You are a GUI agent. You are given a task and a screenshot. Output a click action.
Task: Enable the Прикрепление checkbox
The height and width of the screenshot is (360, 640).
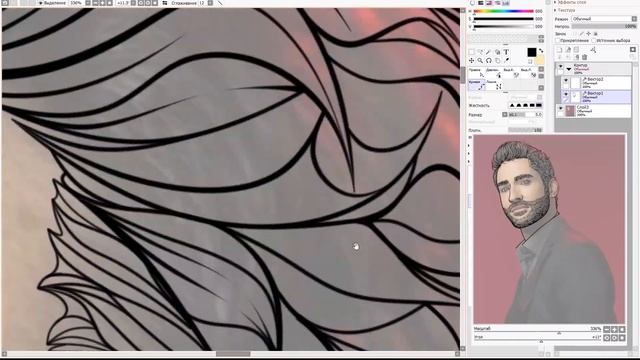558,40
